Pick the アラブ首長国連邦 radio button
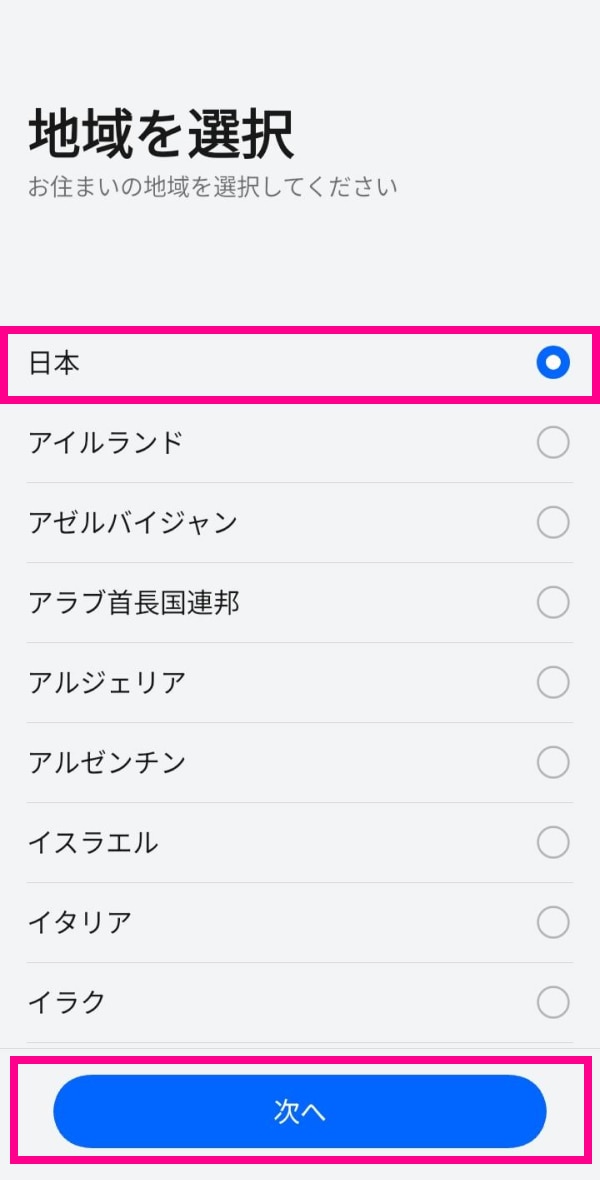The image size is (600, 1180). pyautogui.click(x=553, y=602)
